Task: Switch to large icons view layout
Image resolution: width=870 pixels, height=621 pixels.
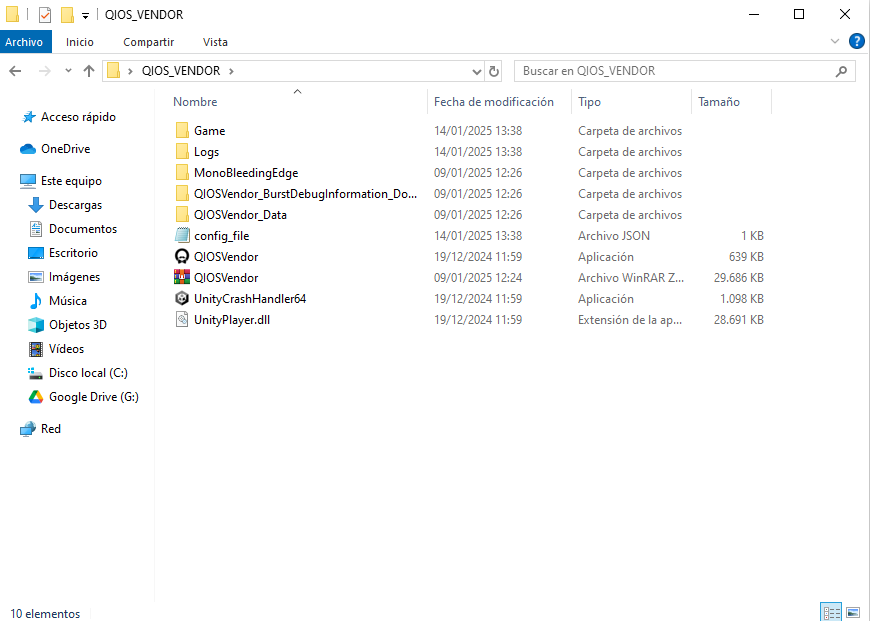Action: point(853,613)
